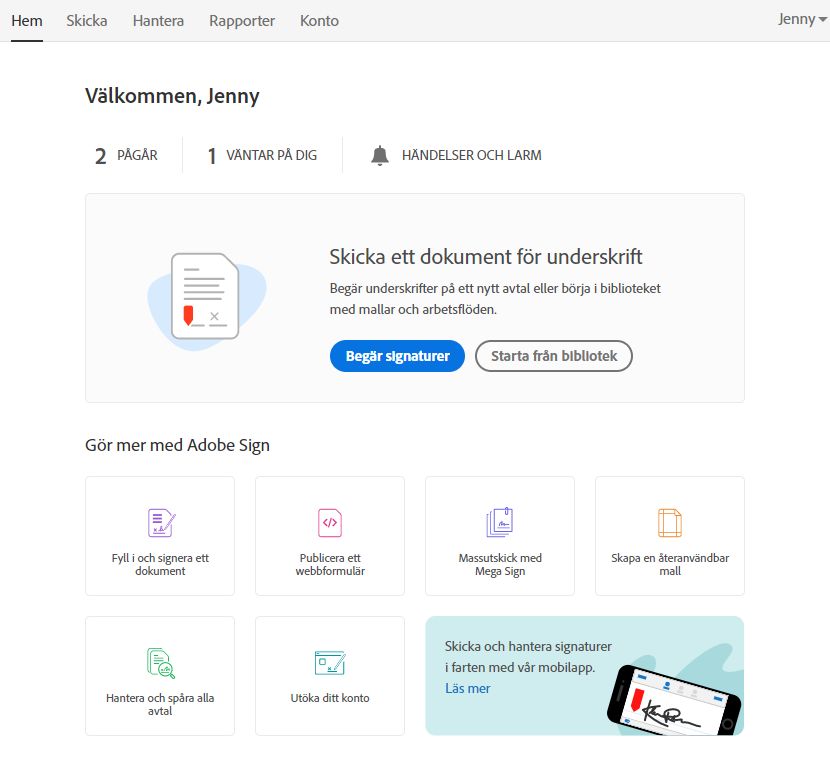
Task: Open Händelser och larm label
Action: coord(472,156)
